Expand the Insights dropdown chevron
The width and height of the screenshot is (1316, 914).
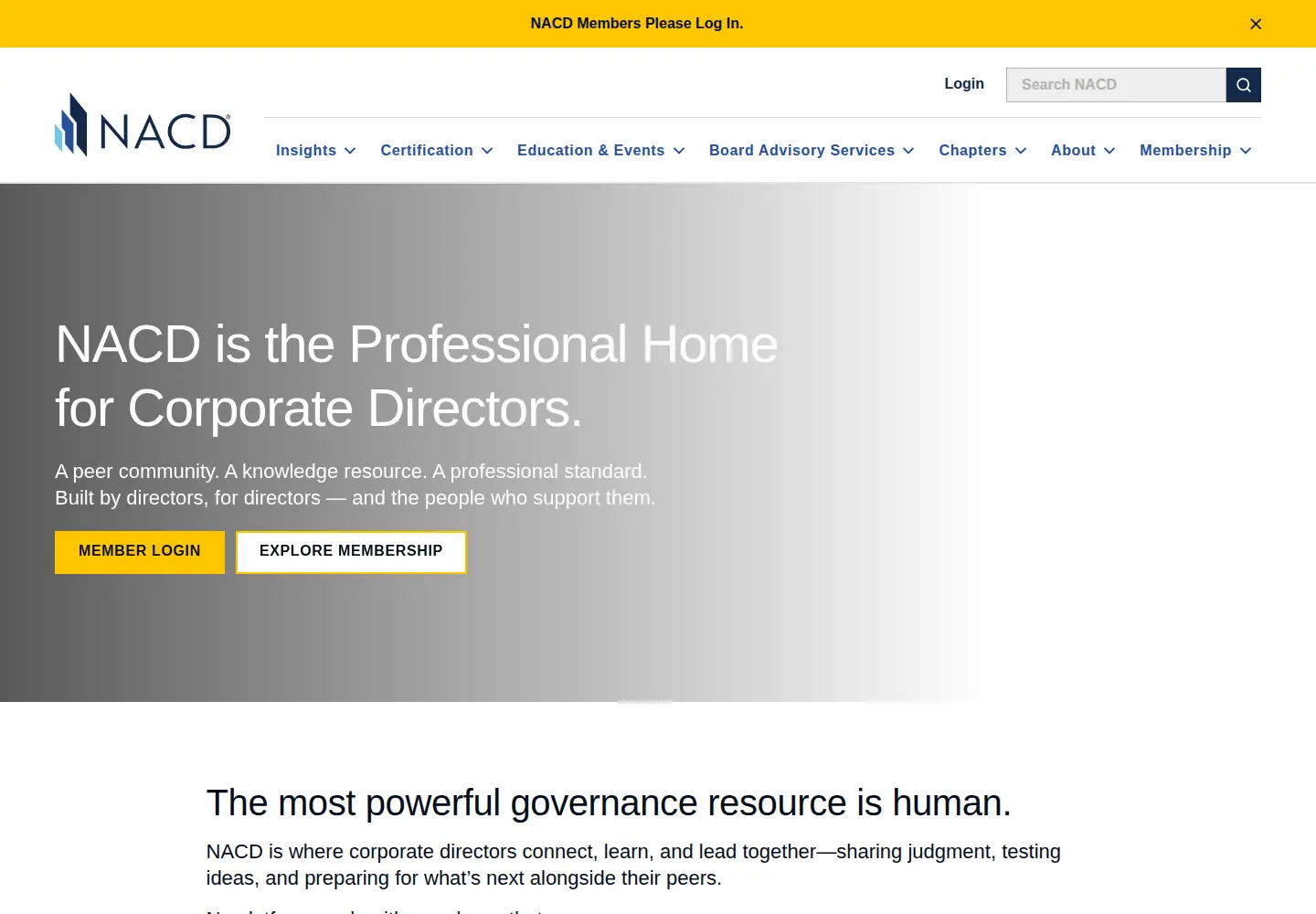click(350, 151)
